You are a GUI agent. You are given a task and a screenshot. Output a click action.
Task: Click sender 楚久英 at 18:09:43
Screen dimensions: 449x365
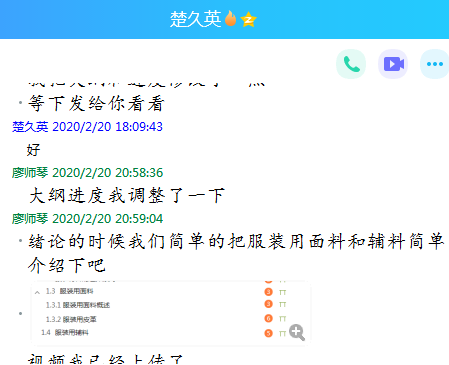click(30, 127)
